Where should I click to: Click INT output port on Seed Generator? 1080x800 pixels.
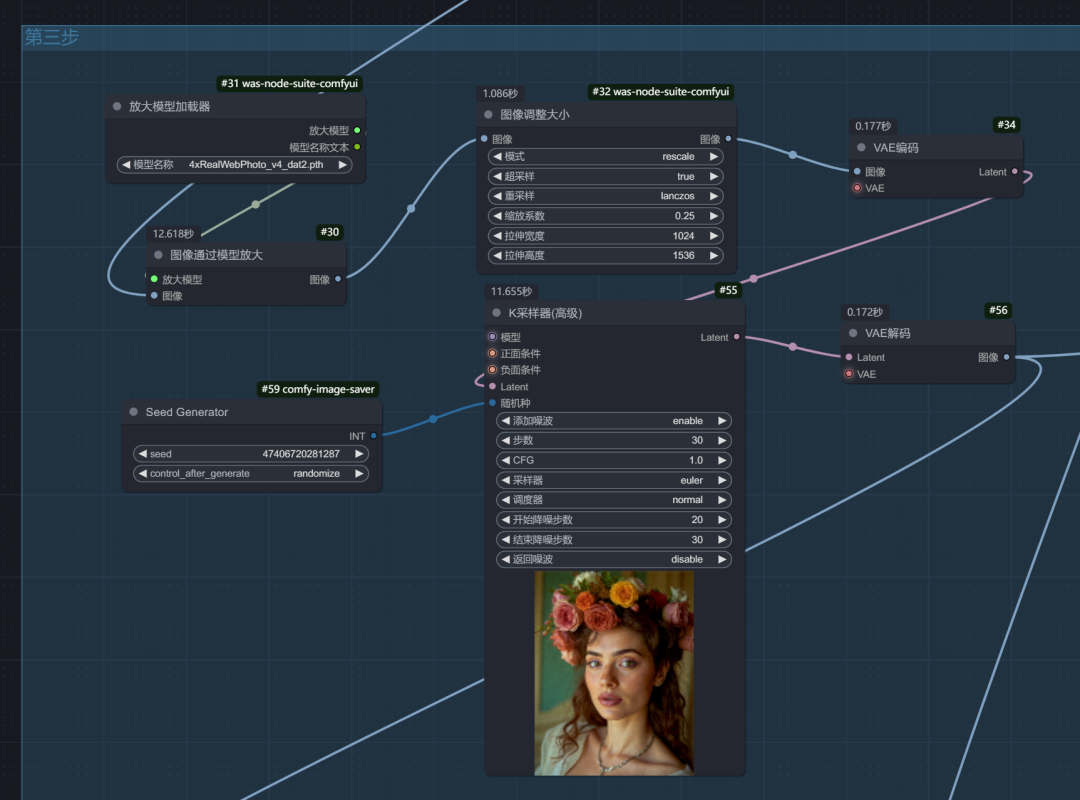point(373,435)
